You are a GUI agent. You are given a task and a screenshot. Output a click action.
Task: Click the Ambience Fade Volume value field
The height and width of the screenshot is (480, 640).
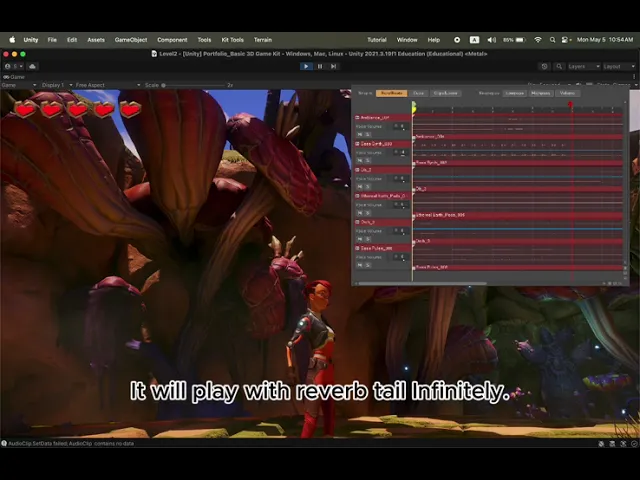401,127
